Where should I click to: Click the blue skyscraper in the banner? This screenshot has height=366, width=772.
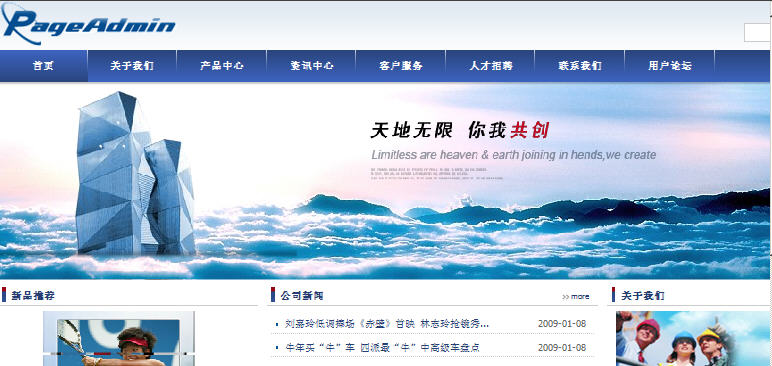(134, 173)
